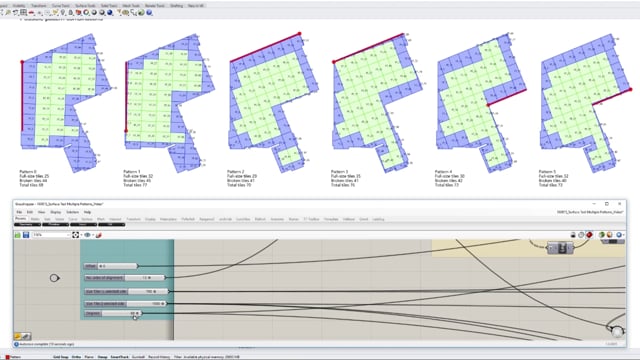The image size is (640, 360).
Task: Click the blue Save document icon
Action: (x=26, y=235)
